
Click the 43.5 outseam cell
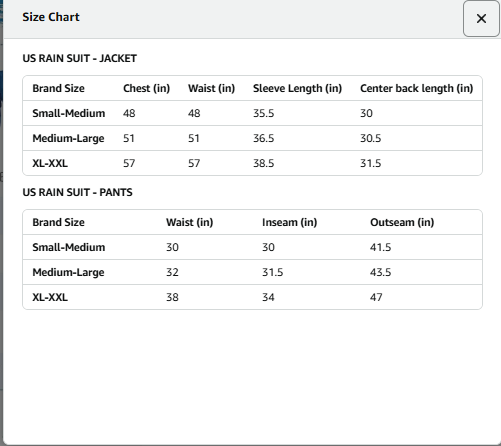(380, 272)
